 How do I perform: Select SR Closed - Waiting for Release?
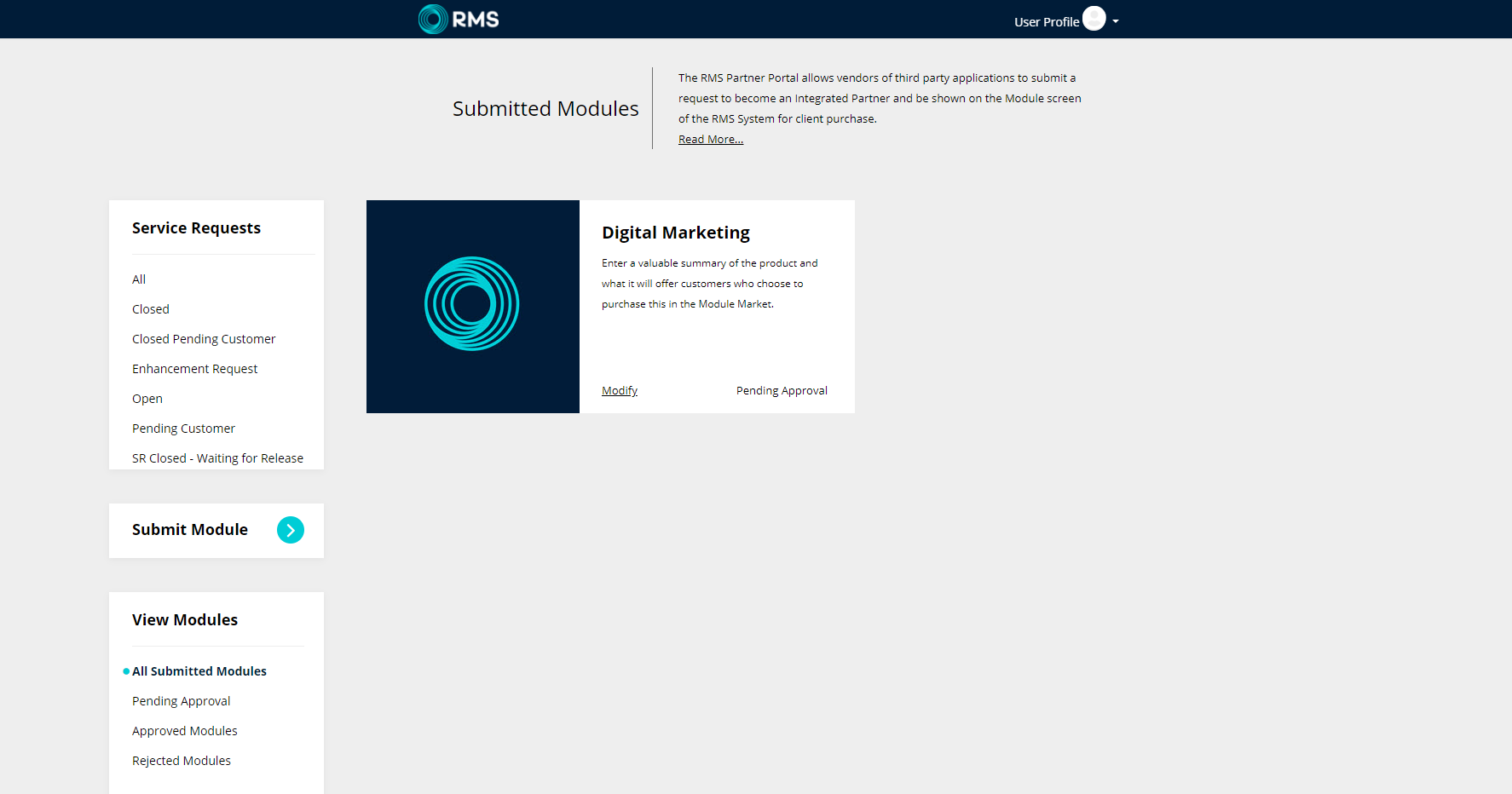click(x=217, y=458)
